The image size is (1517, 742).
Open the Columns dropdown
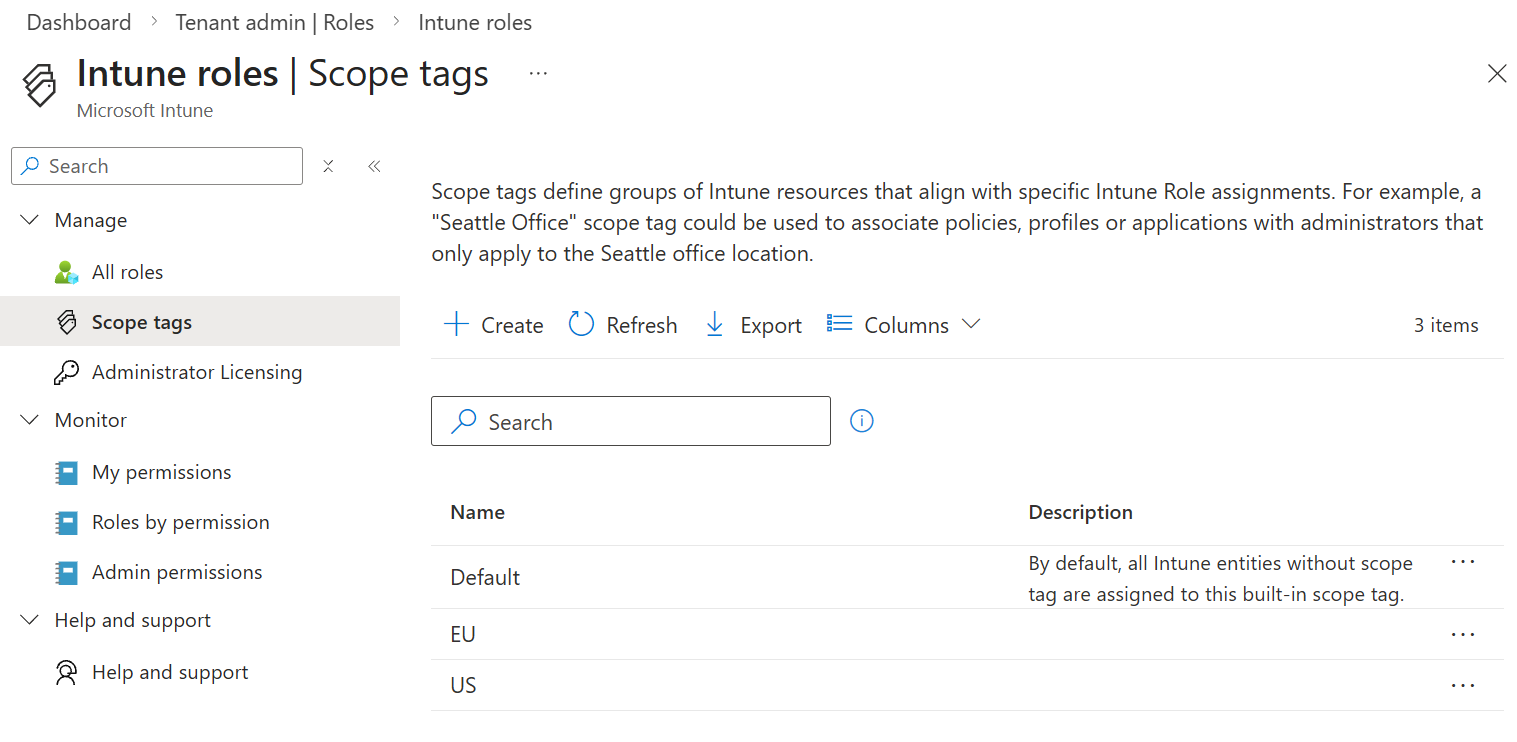[902, 324]
